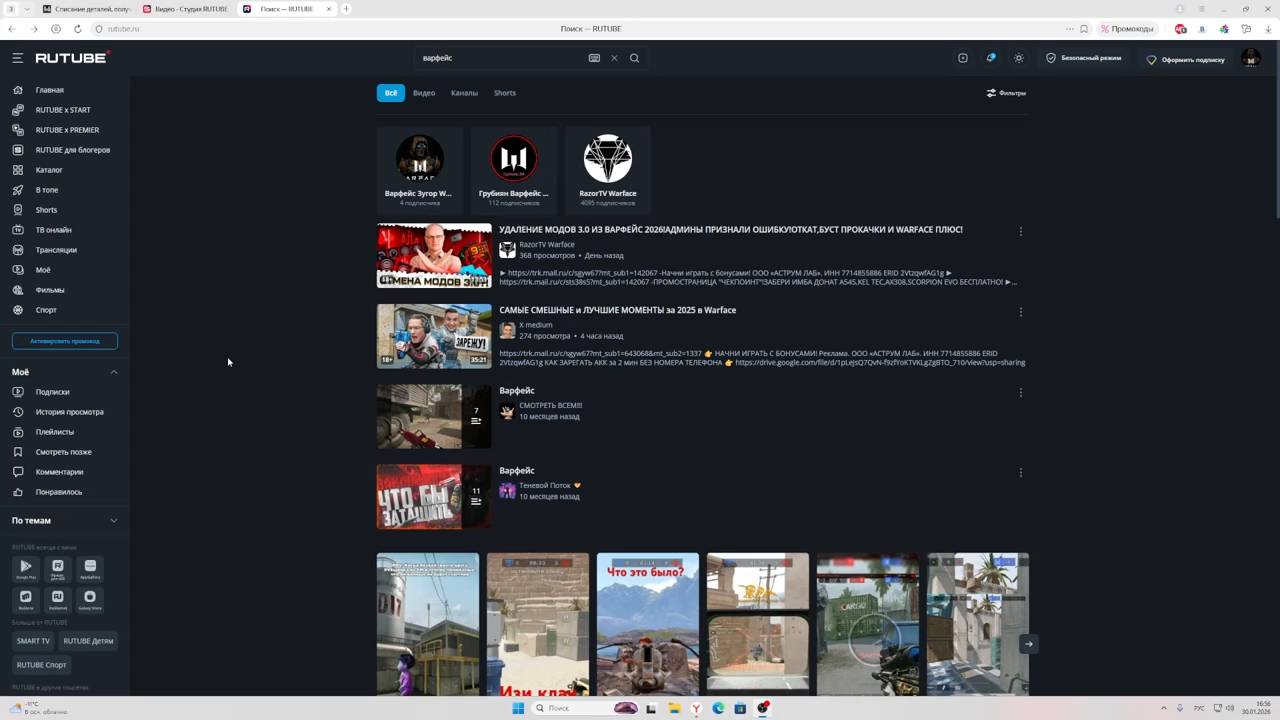Open X medium channel link
Viewport: 1280px width, 720px height.
pyautogui.click(x=535, y=325)
